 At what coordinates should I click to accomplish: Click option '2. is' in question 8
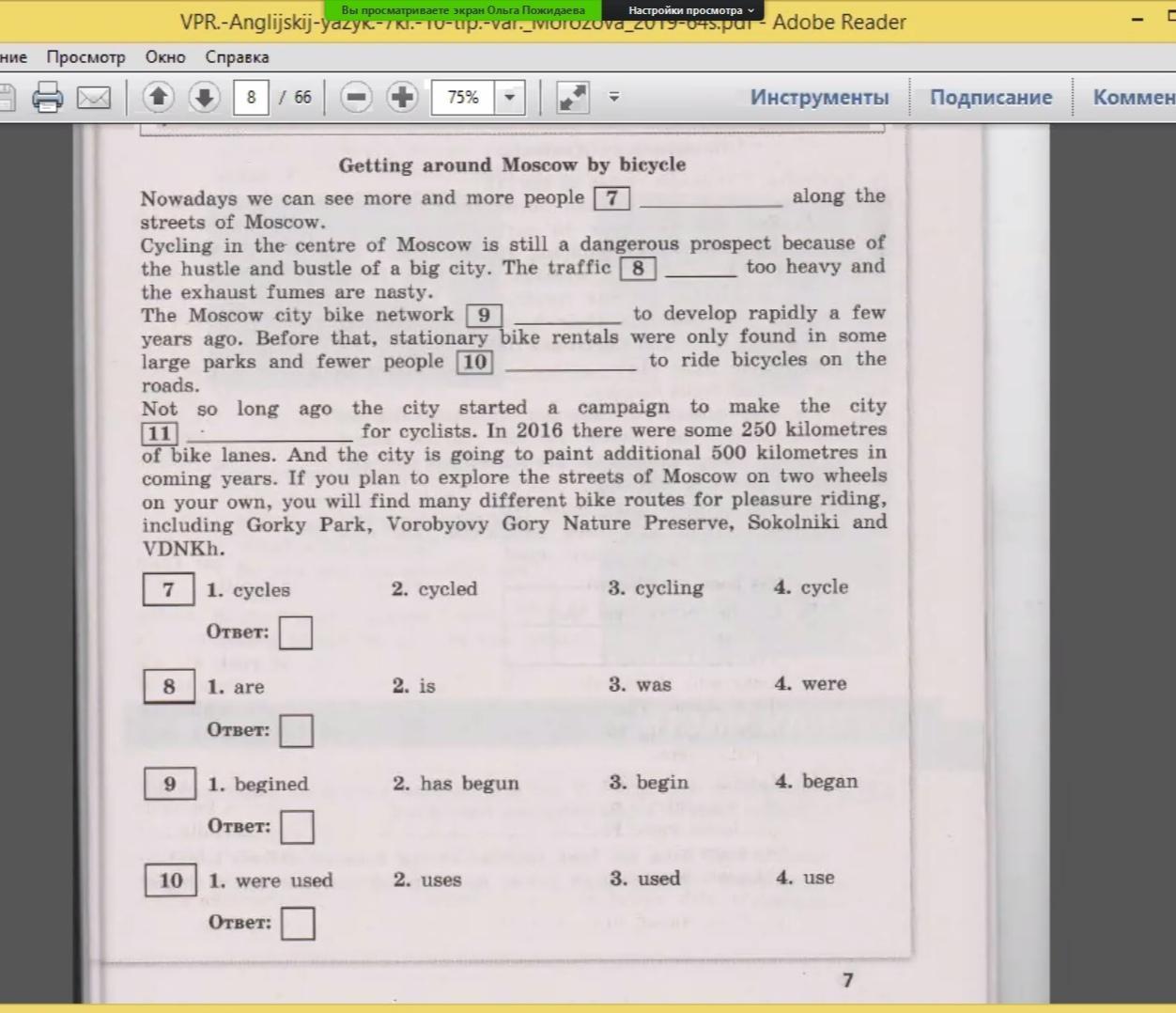pyautogui.click(x=414, y=686)
